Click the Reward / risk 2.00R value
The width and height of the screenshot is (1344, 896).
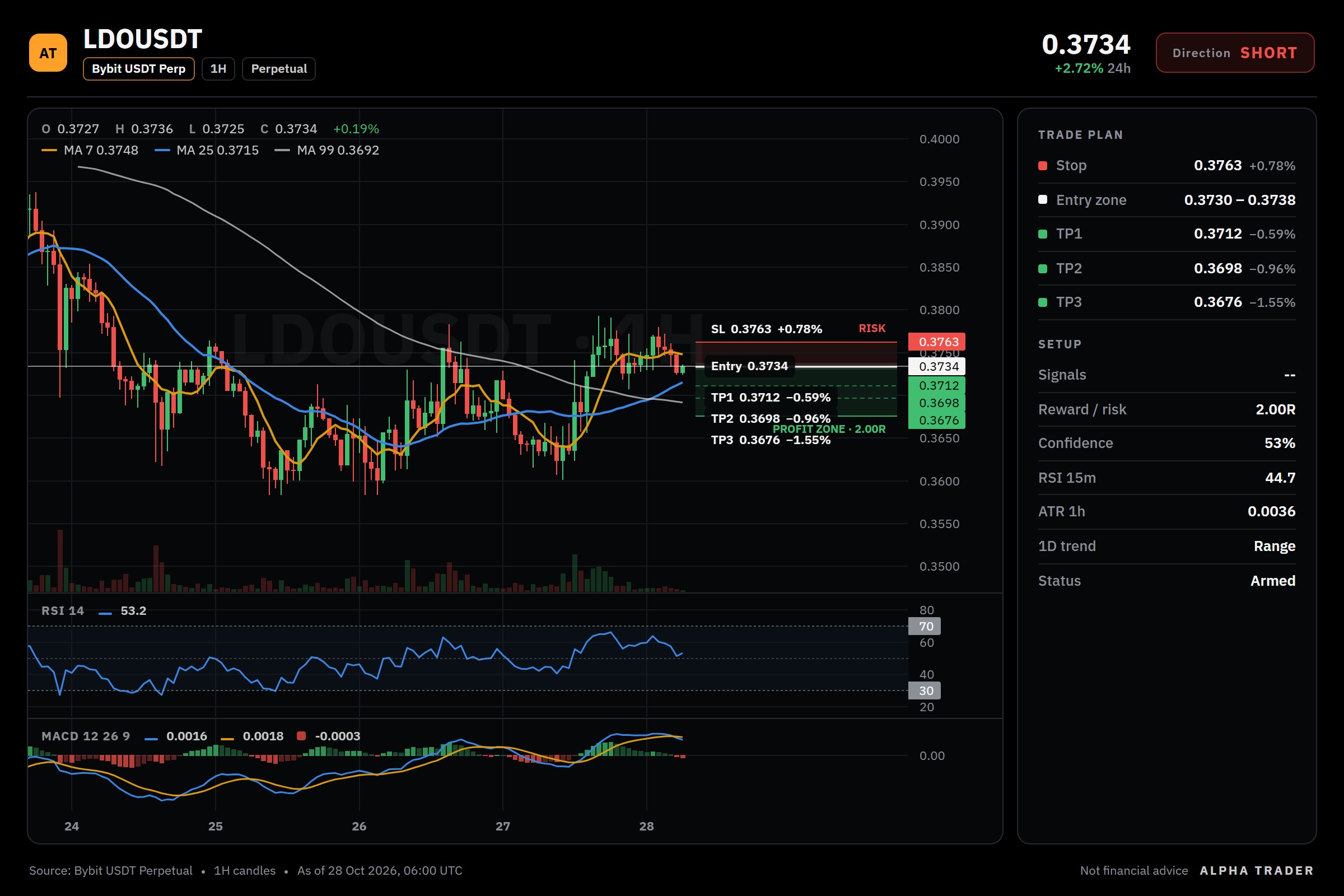[x=1276, y=410]
